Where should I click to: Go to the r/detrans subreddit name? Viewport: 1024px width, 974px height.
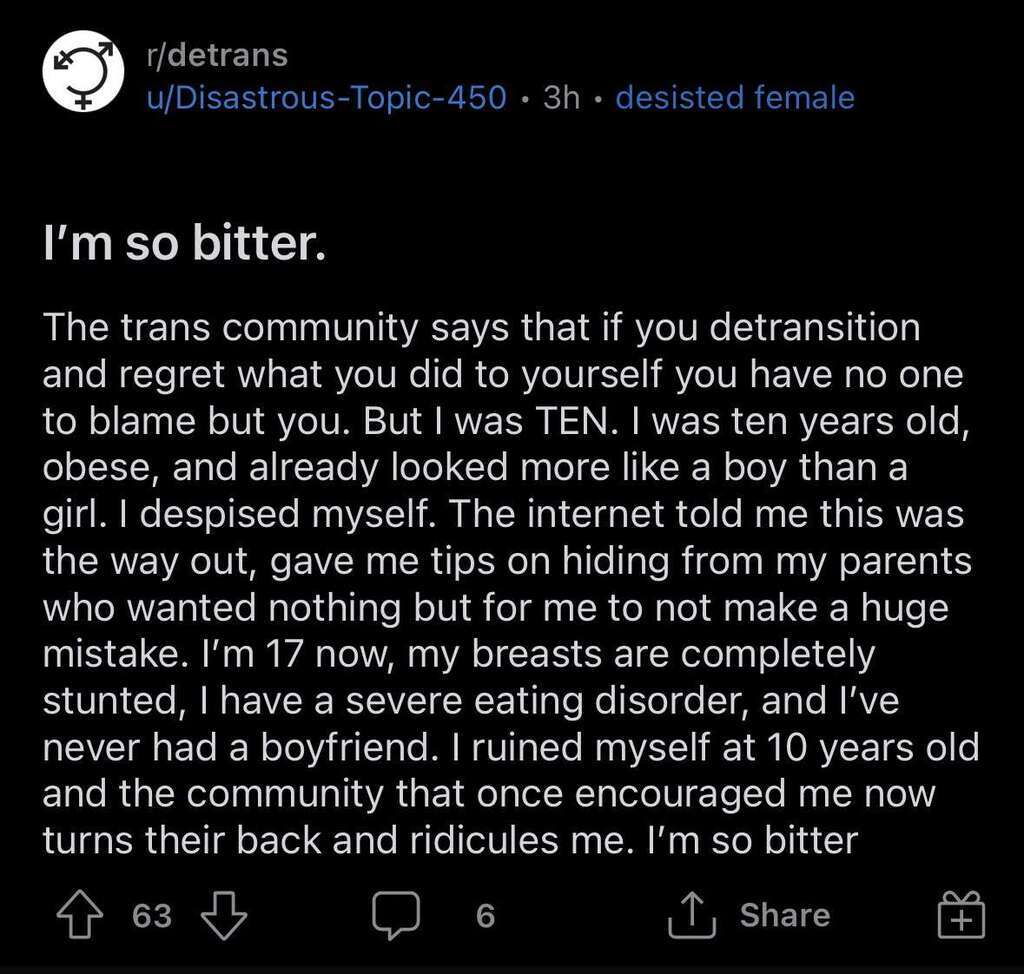point(217,56)
